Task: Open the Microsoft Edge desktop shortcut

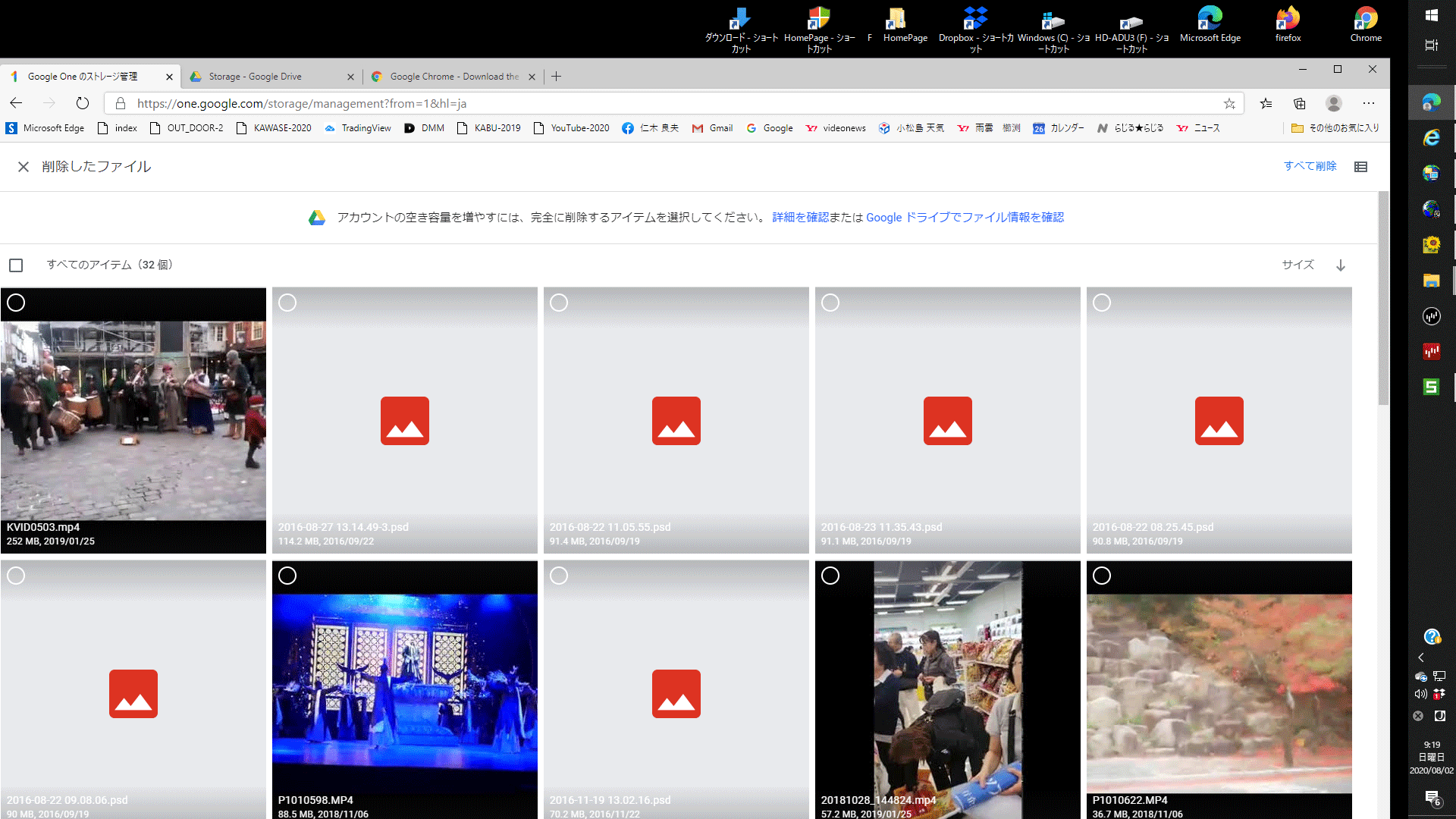Action: tap(1210, 24)
